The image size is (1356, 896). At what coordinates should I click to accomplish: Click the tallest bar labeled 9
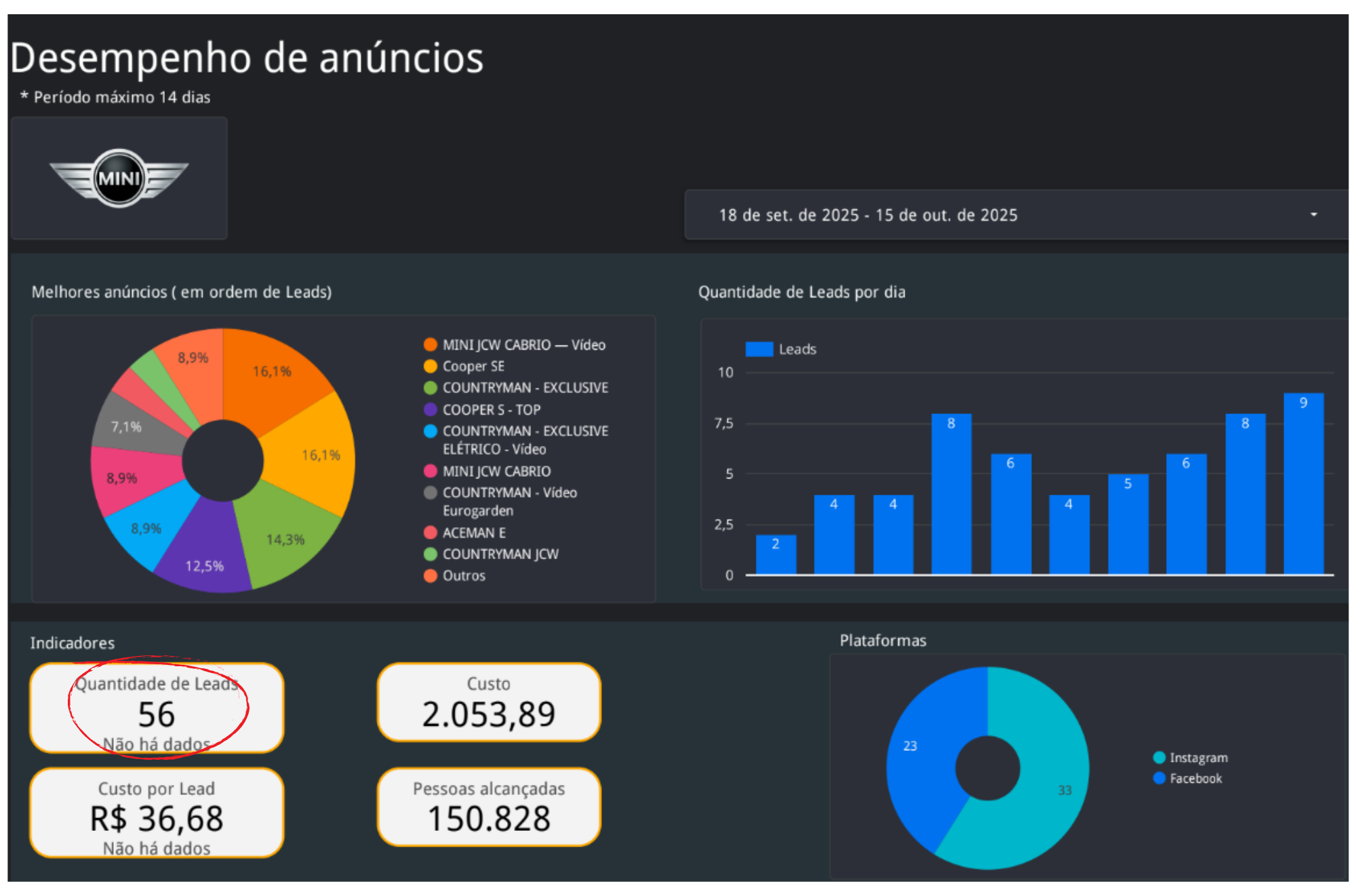(x=1303, y=485)
